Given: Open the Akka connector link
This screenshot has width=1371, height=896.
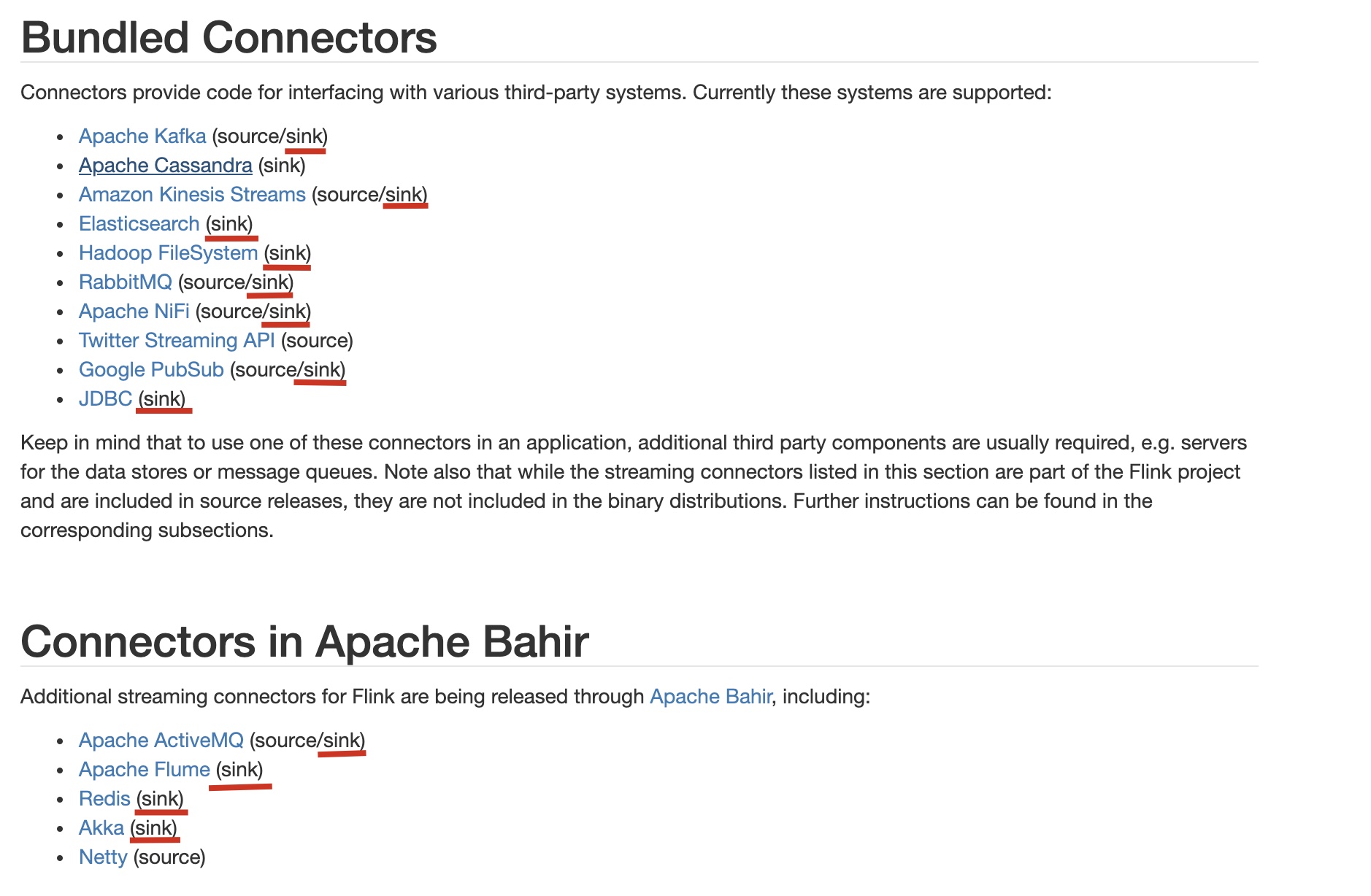Looking at the screenshot, I should (x=101, y=828).
